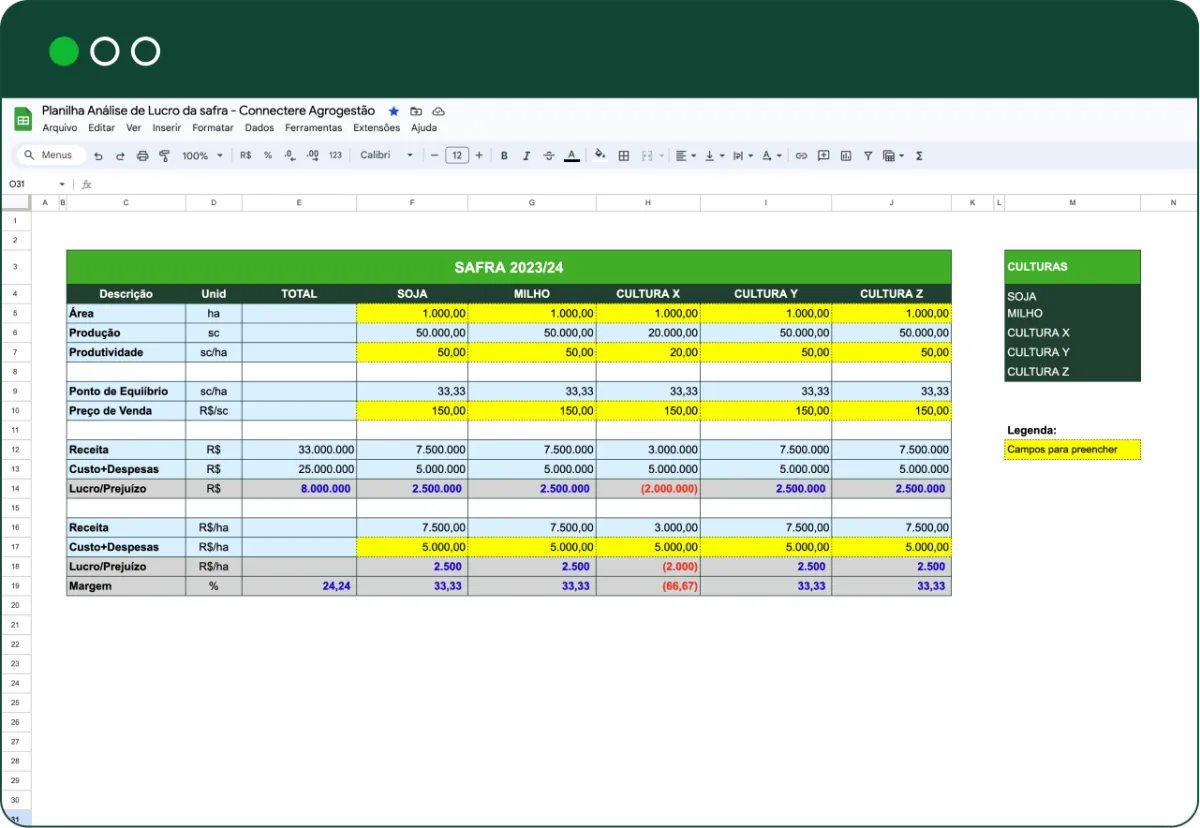Open the borders tool
This screenshot has height=828, width=1200.
click(x=624, y=156)
